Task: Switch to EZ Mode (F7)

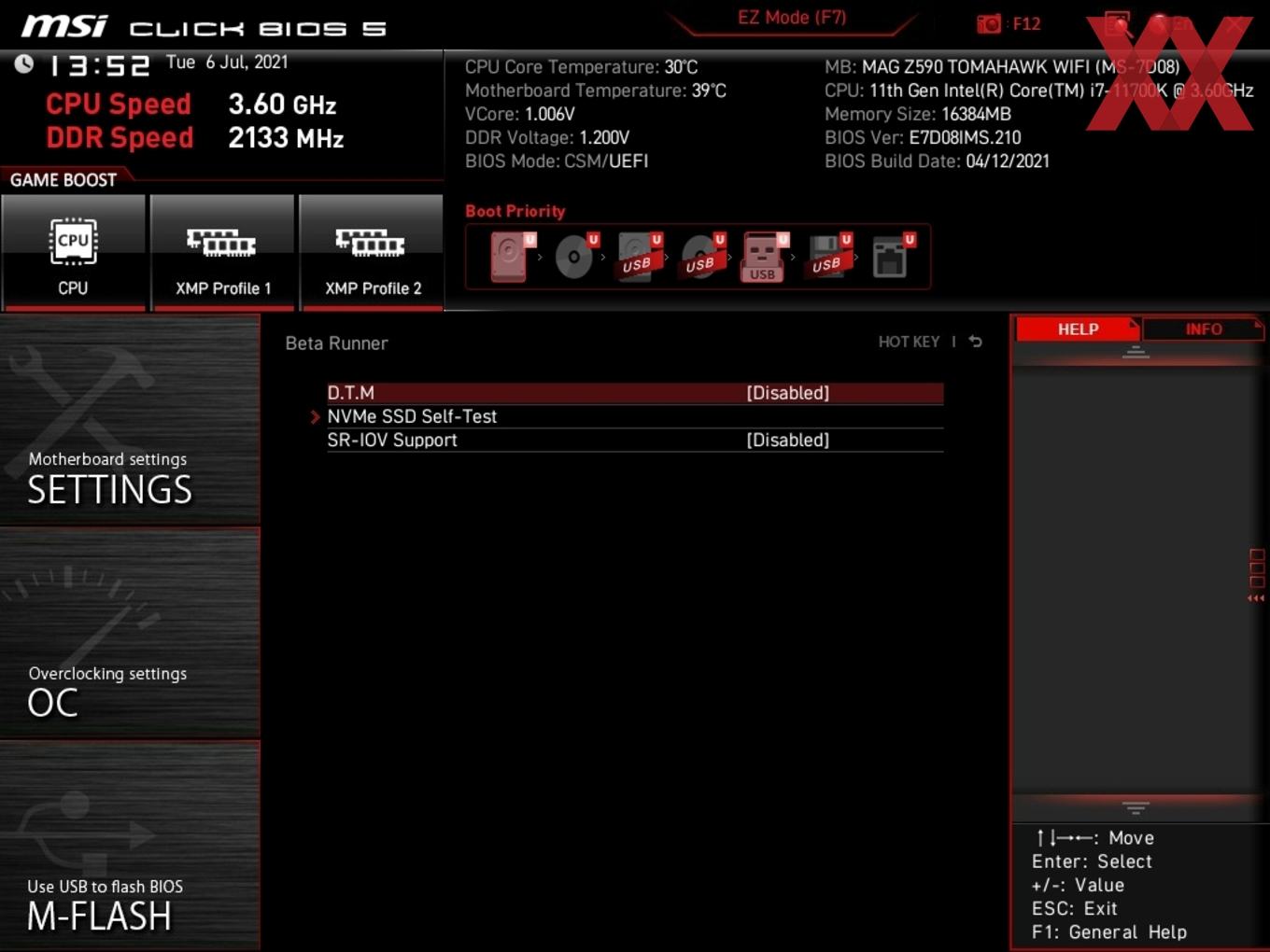Action: pos(792,17)
